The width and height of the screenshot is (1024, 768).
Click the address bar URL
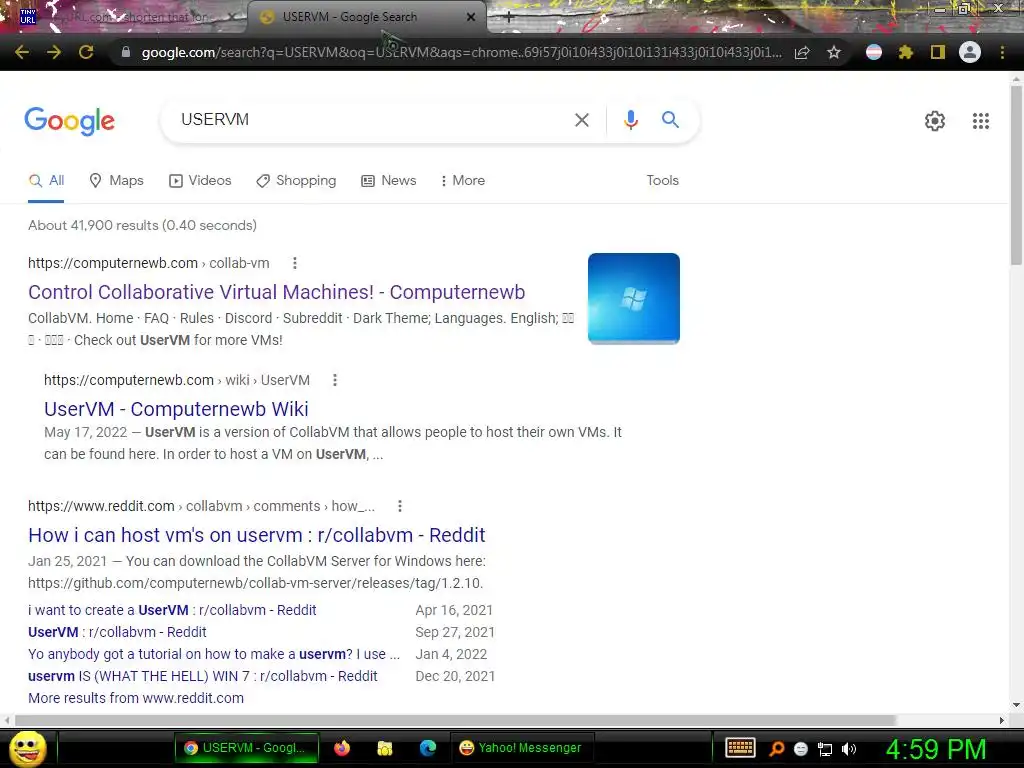[461, 52]
